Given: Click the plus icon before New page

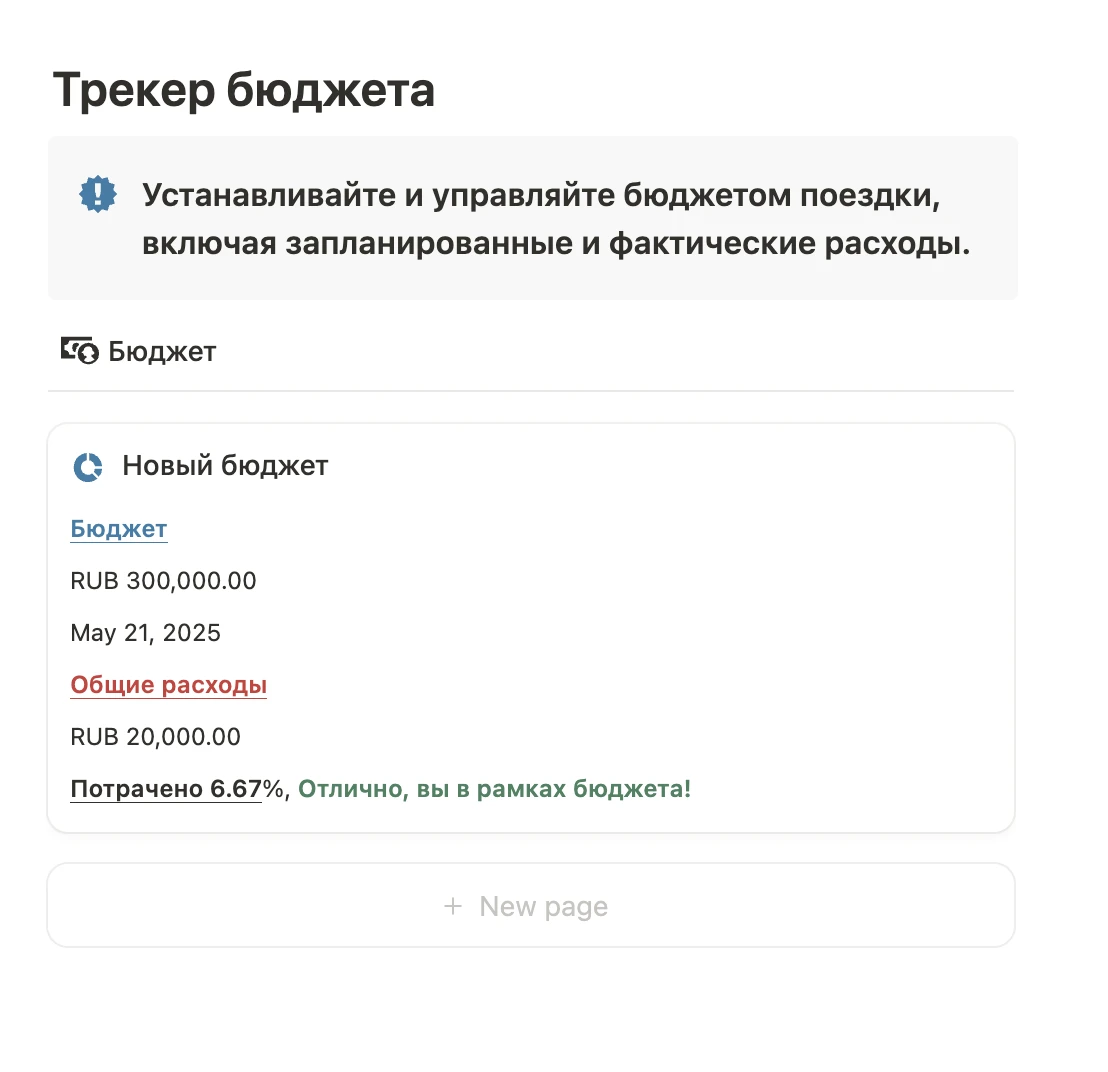Looking at the screenshot, I should point(453,906).
